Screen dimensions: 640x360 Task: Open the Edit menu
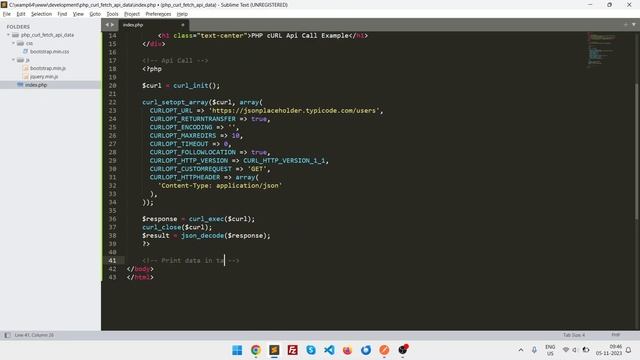point(21,14)
